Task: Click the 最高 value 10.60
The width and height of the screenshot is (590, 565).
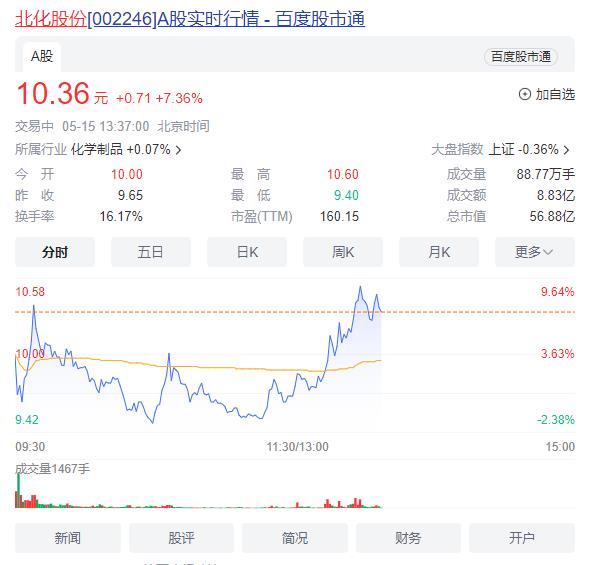Action: [343, 175]
